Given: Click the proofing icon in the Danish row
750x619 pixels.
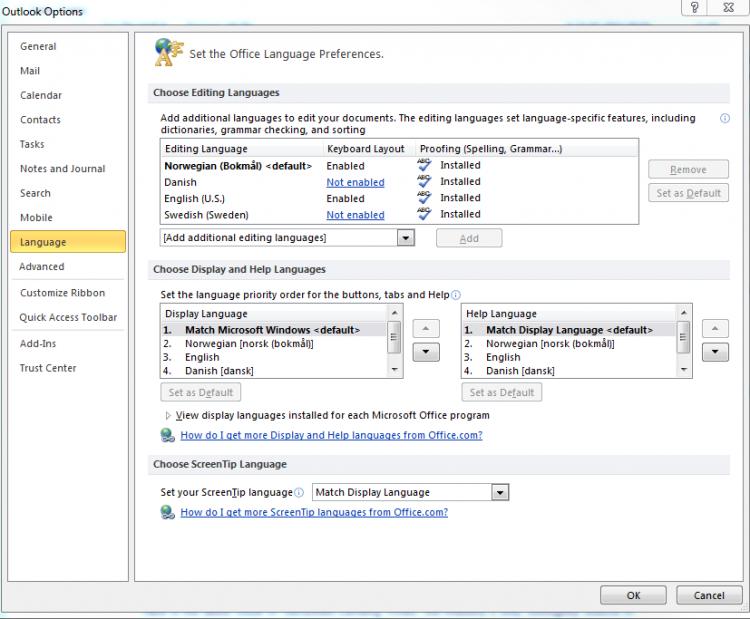Looking at the screenshot, I should [425, 182].
